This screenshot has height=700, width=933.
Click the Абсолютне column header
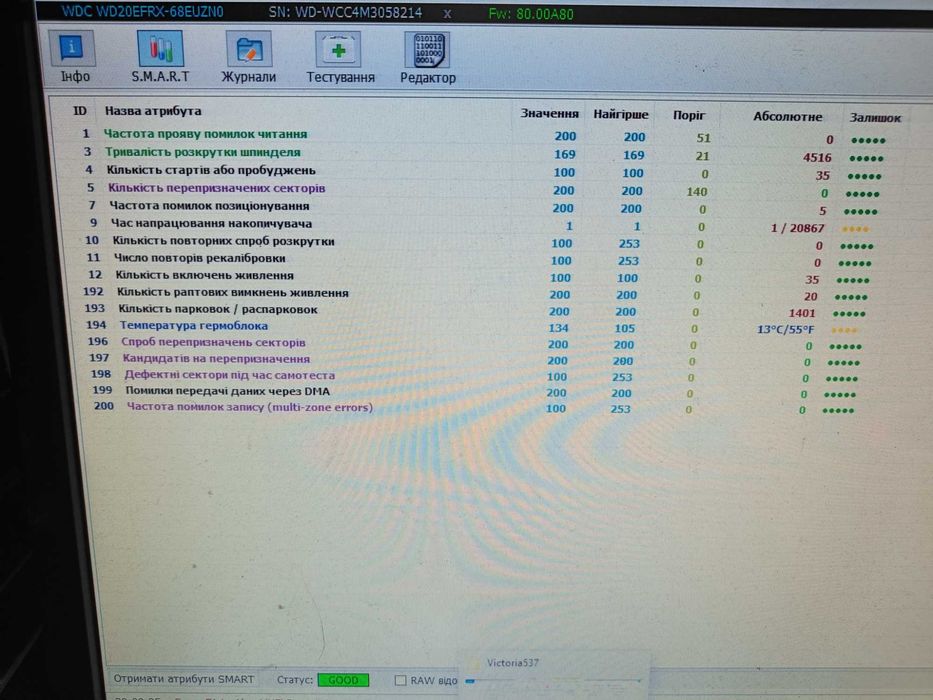click(787, 116)
